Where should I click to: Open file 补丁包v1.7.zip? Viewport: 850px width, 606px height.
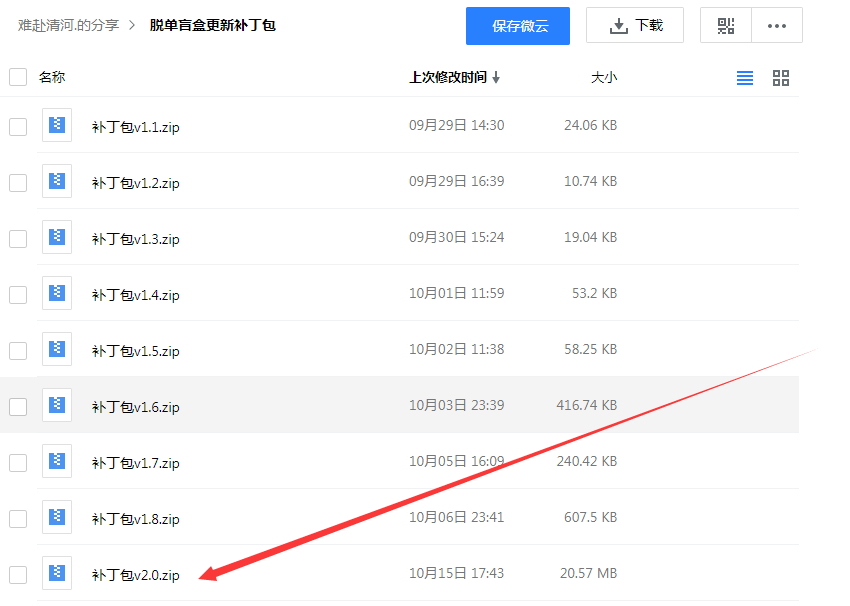click(136, 463)
